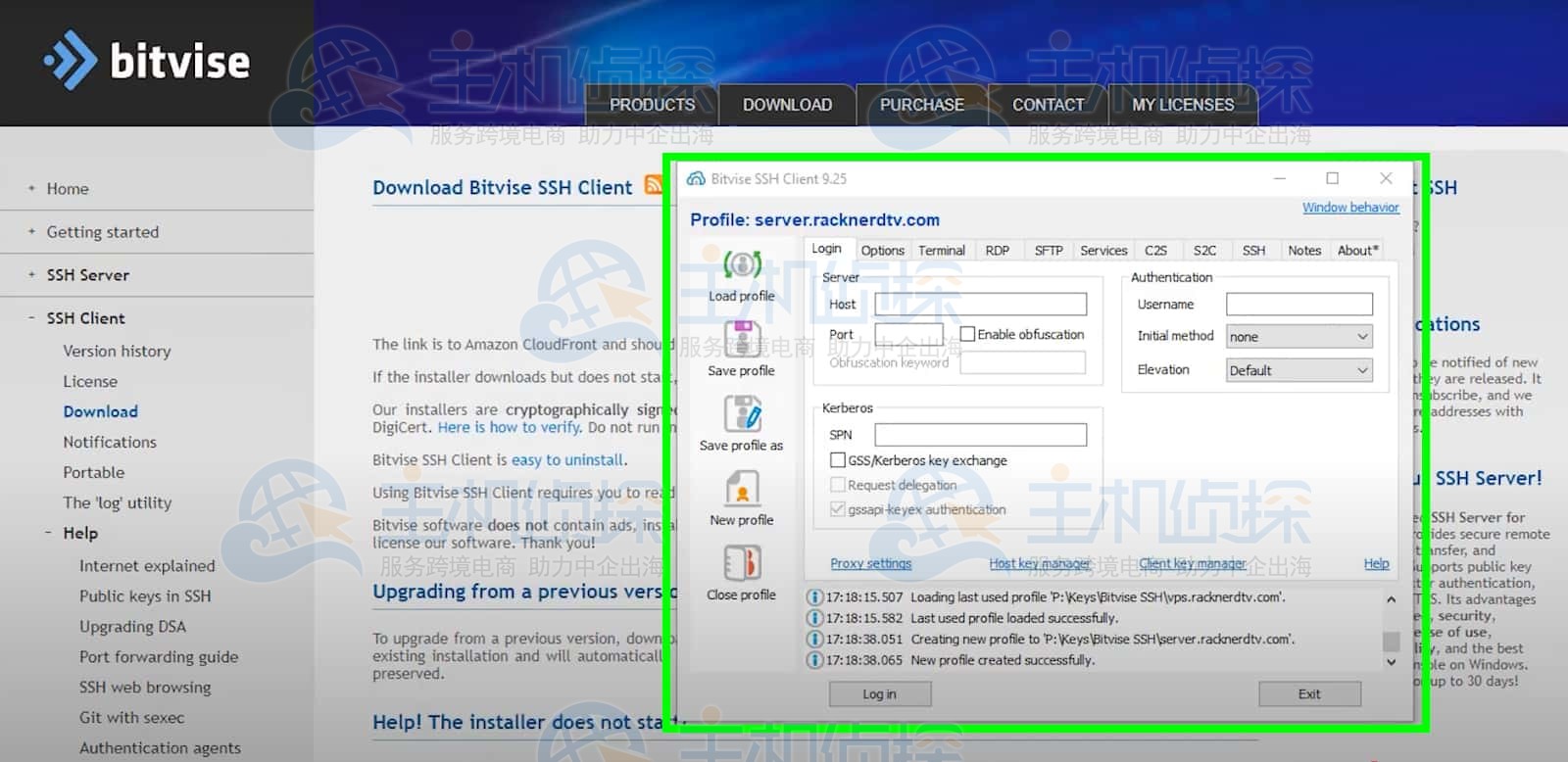Click the Save profile as icon
The width and height of the screenshot is (1568, 762).
point(742,413)
